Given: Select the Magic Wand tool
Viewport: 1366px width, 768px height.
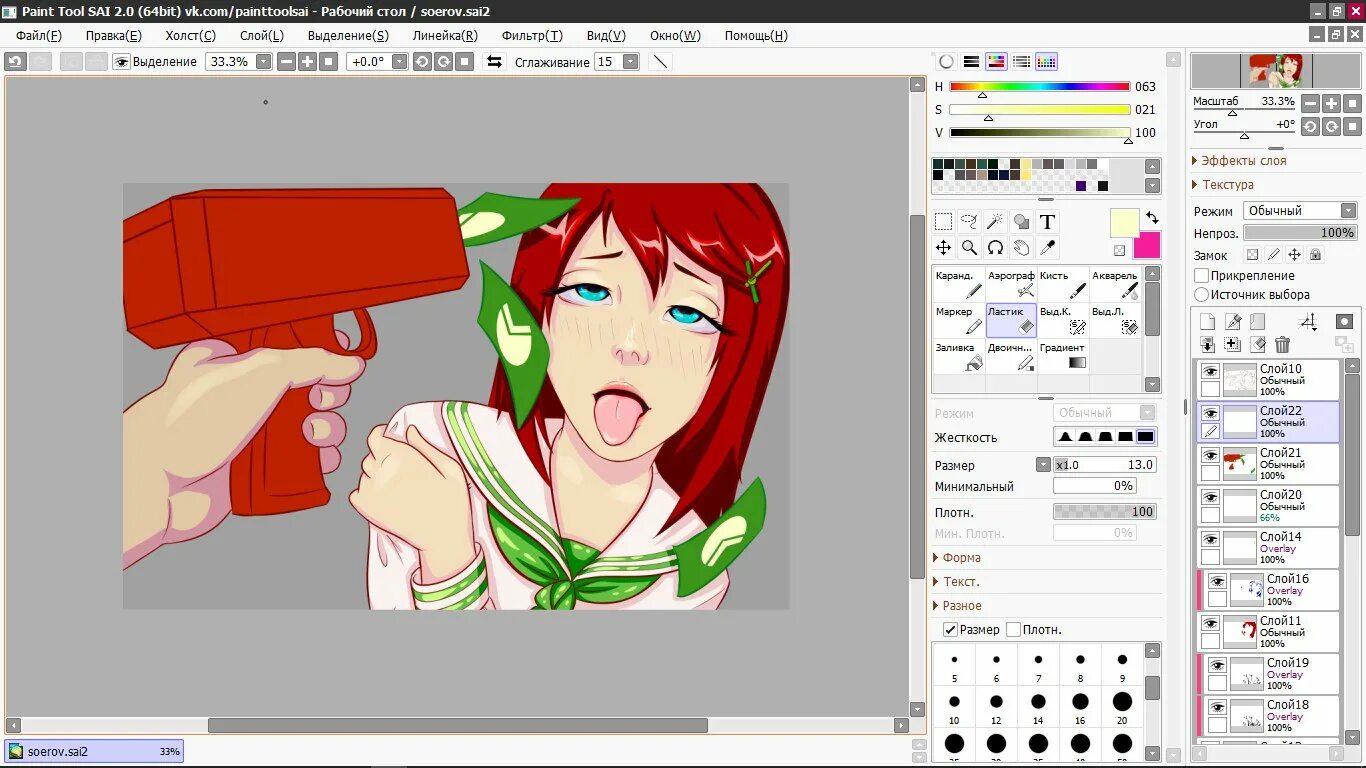Looking at the screenshot, I should (995, 222).
